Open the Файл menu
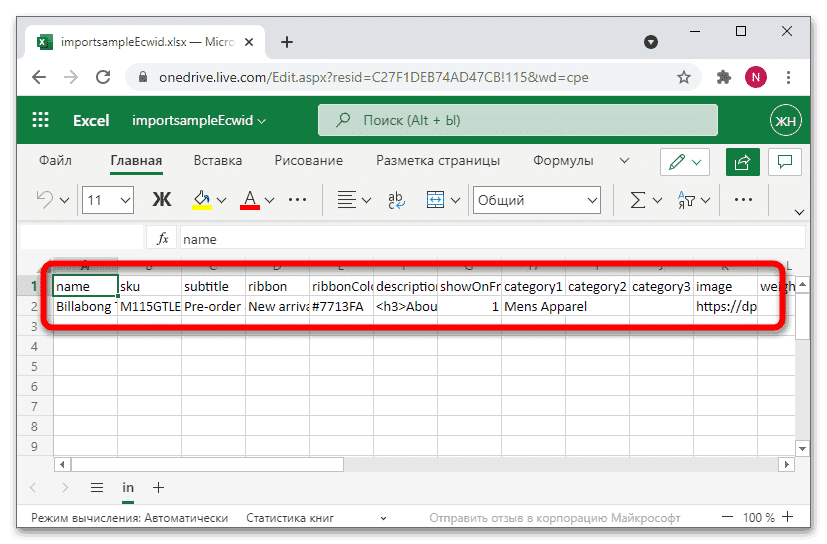Screen dimensions: 827x544 point(55,160)
